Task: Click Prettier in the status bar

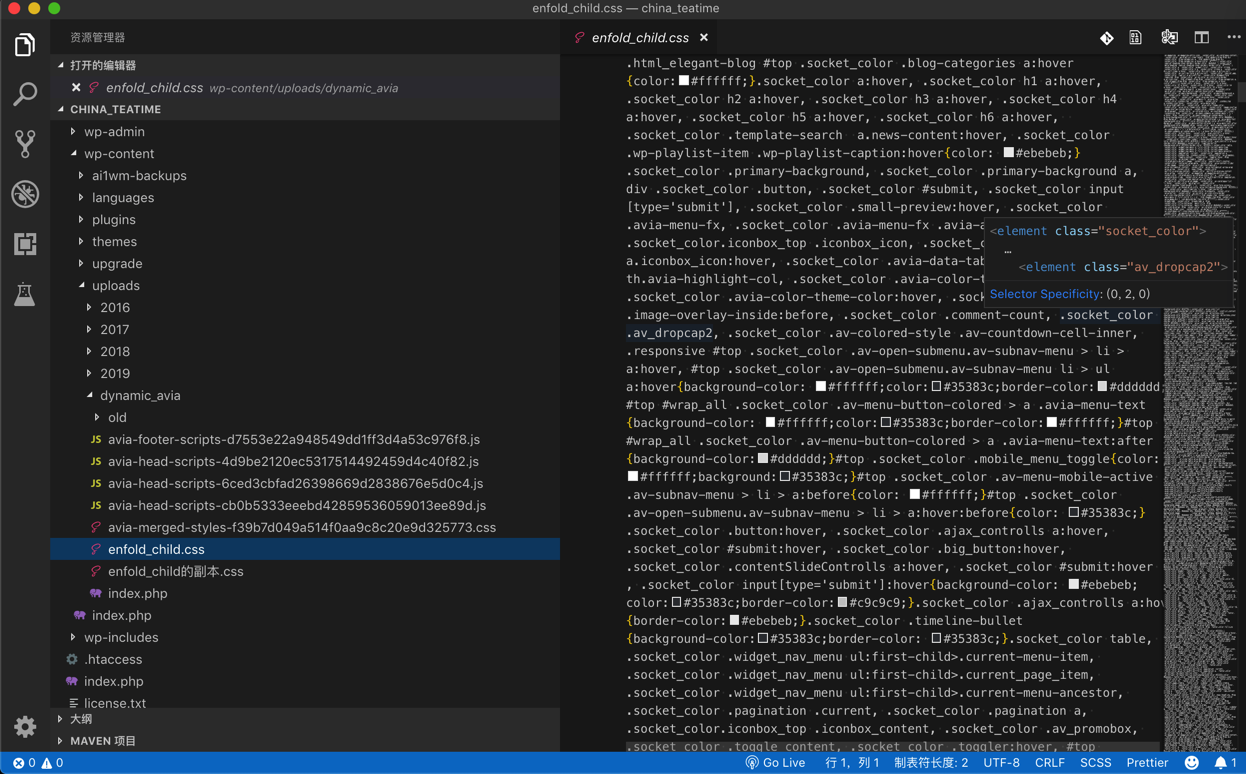Action: point(1147,763)
